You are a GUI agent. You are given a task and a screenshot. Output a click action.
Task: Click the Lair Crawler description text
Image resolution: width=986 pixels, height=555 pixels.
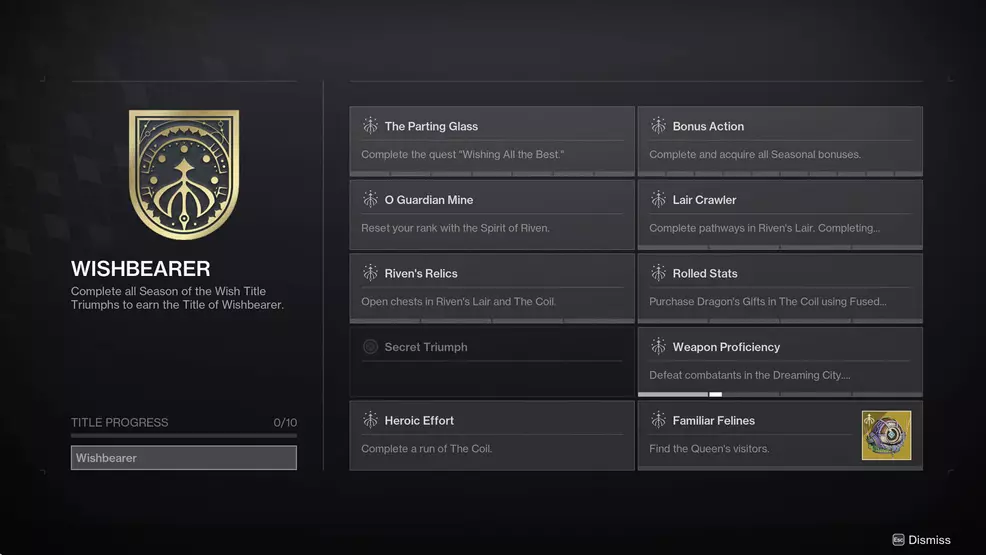pos(764,228)
